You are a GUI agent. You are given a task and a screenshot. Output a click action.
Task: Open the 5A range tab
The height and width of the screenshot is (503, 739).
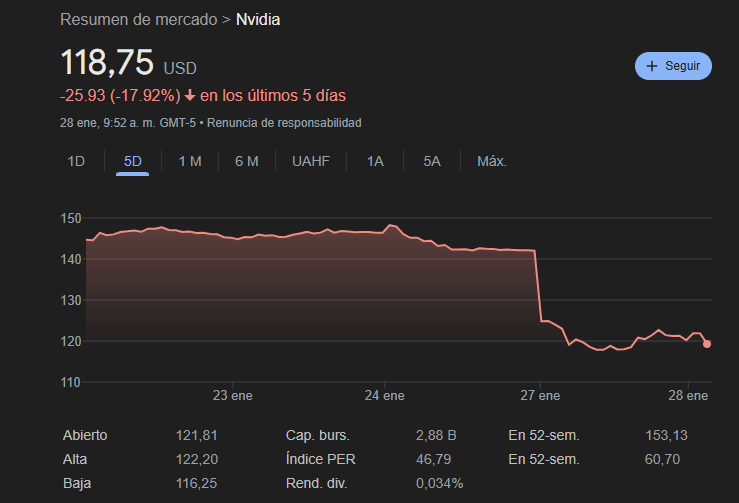[432, 161]
